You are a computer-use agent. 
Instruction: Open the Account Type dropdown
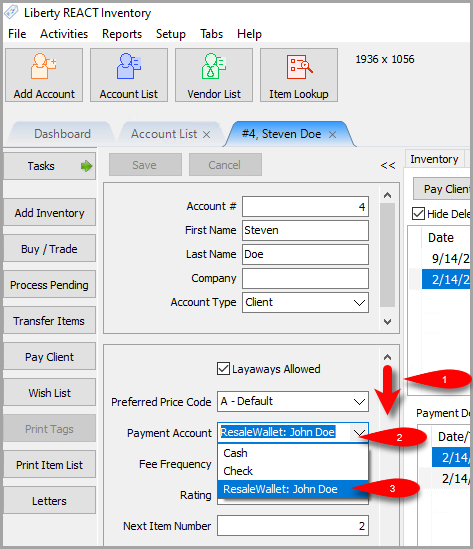pyautogui.click(x=359, y=303)
